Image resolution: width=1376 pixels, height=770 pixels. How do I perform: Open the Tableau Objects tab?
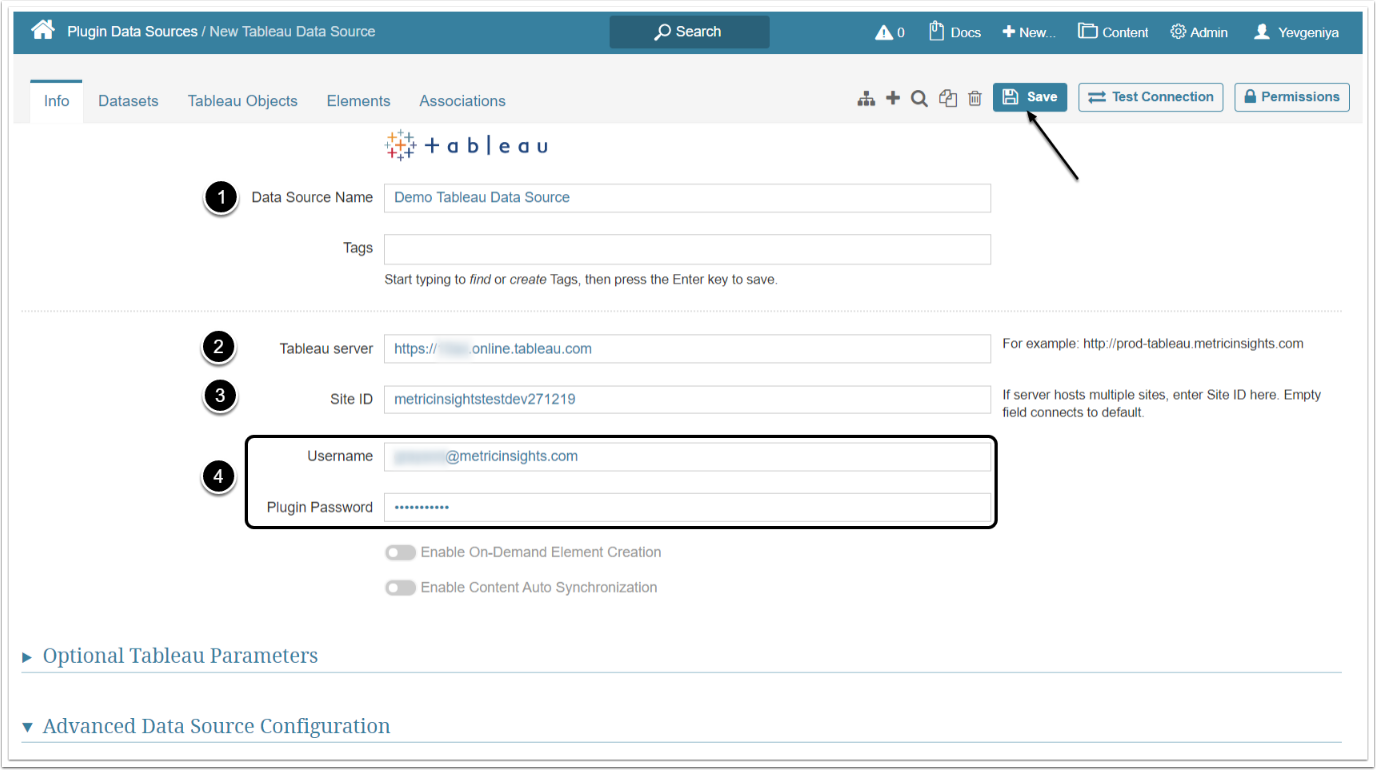point(243,101)
